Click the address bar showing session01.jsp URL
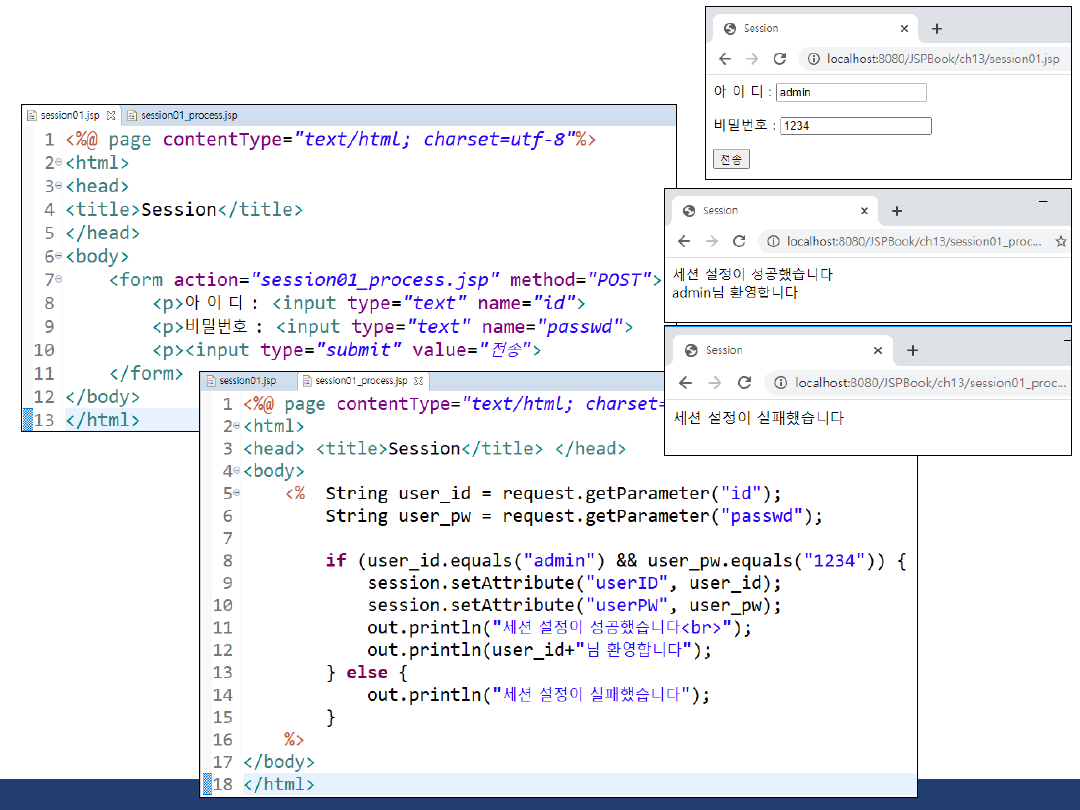This screenshot has height=810, width=1080. [x=942, y=59]
